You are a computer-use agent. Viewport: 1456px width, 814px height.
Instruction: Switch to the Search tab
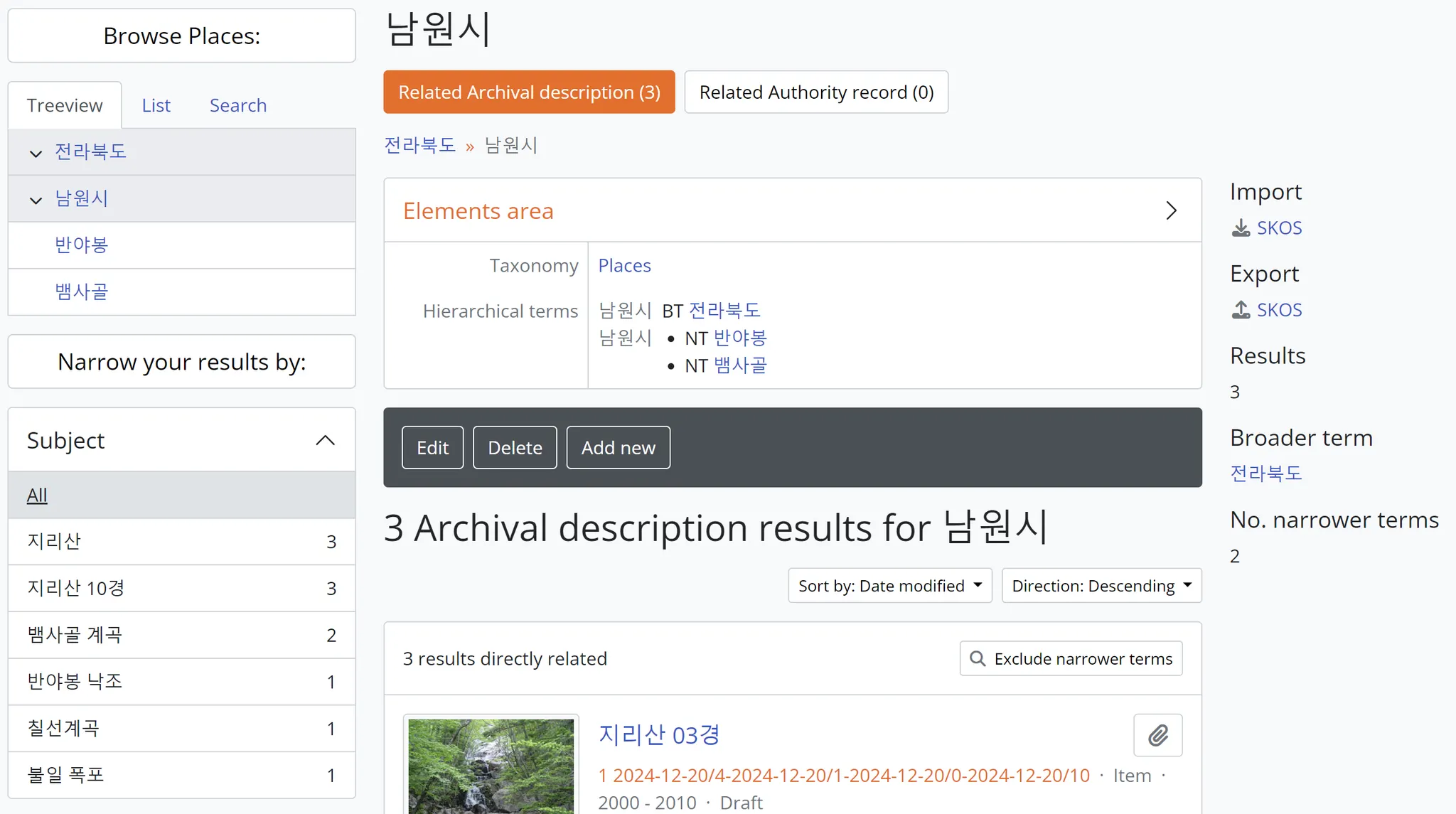pyautogui.click(x=237, y=105)
